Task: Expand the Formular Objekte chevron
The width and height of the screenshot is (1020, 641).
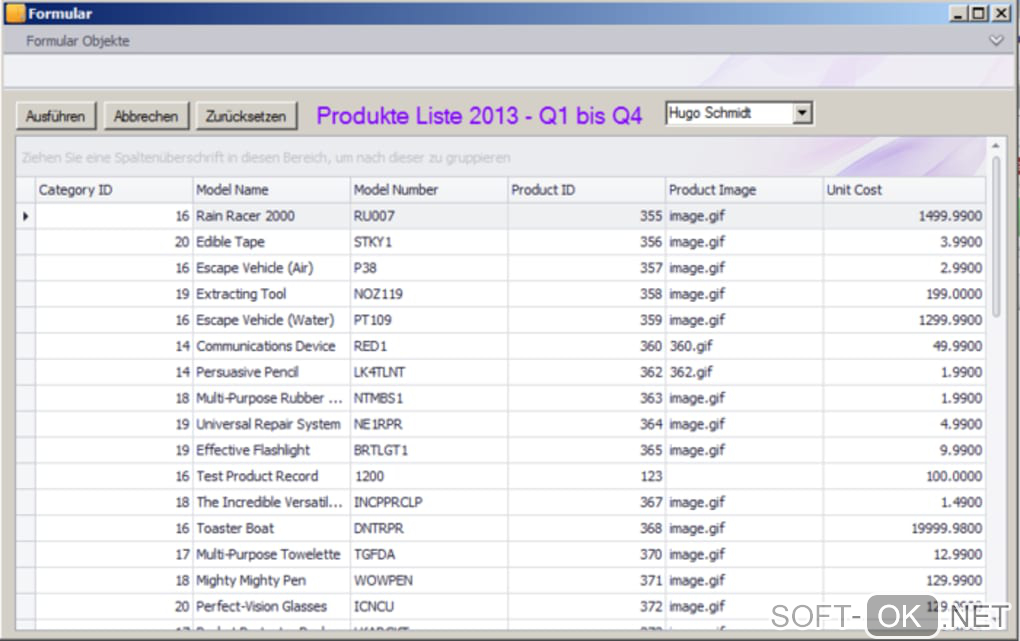Action: [x=996, y=41]
